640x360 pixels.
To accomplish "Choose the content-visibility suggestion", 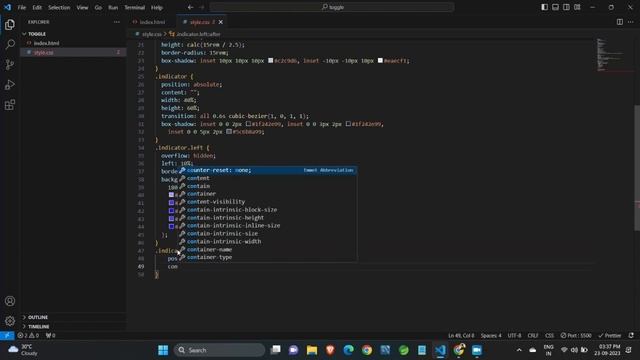I will tap(267, 202).
